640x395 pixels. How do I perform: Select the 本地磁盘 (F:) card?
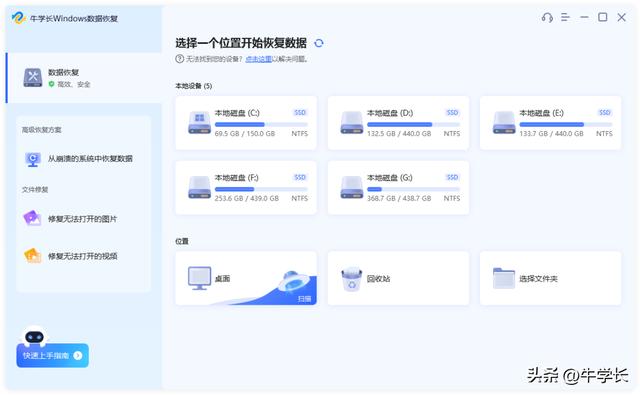pyautogui.click(x=246, y=187)
